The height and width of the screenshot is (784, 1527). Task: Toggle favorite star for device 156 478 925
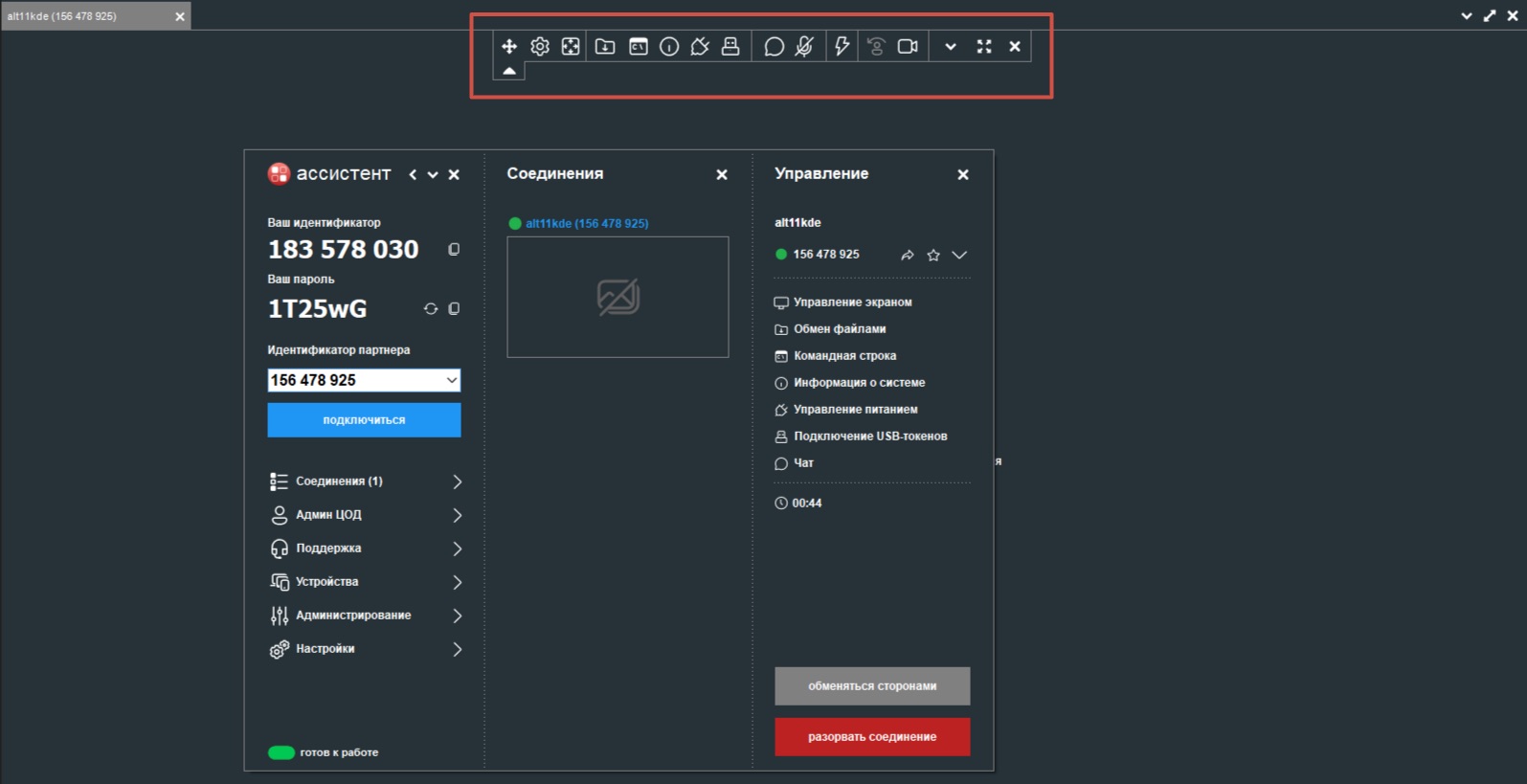pyautogui.click(x=933, y=255)
